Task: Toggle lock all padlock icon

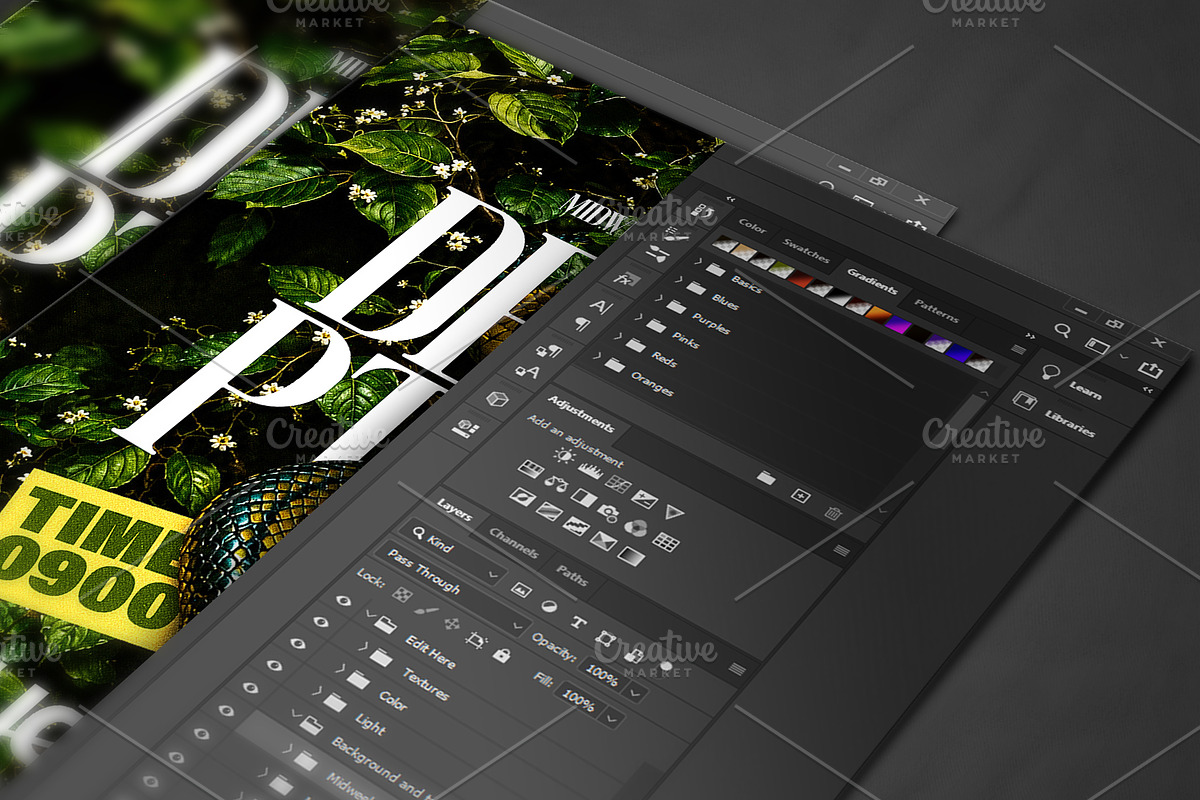Action: pos(502,655)
